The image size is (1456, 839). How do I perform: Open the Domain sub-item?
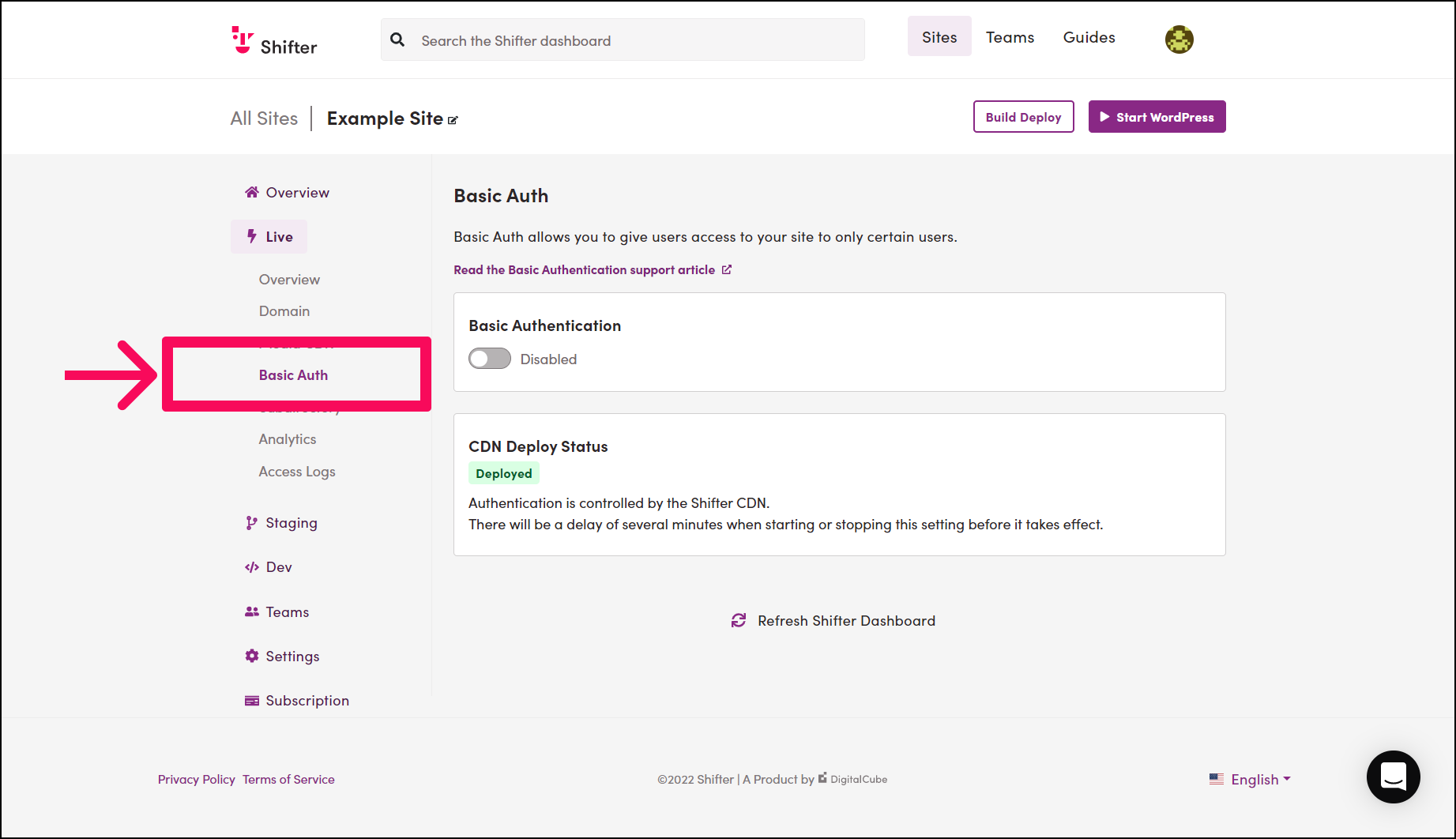coord(284,311)
